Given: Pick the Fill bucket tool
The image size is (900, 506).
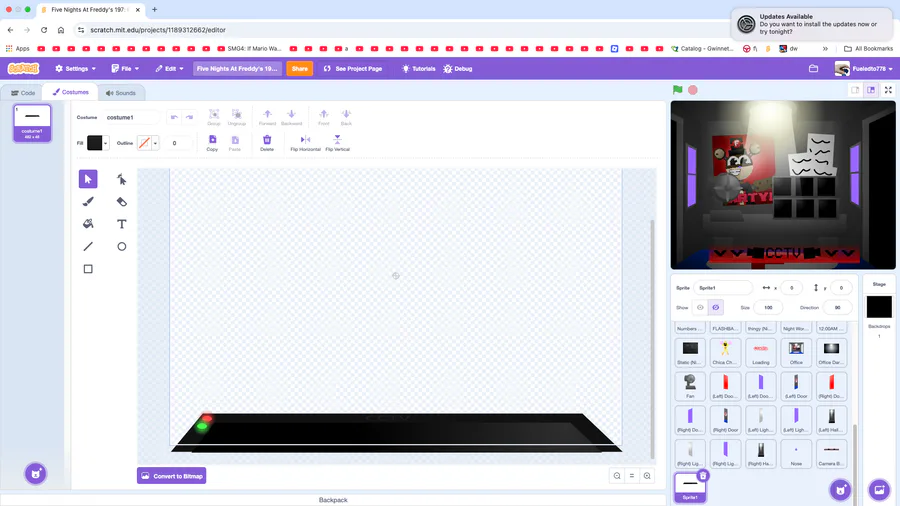Looking at the screenshot, I should (x=88, y=224).
